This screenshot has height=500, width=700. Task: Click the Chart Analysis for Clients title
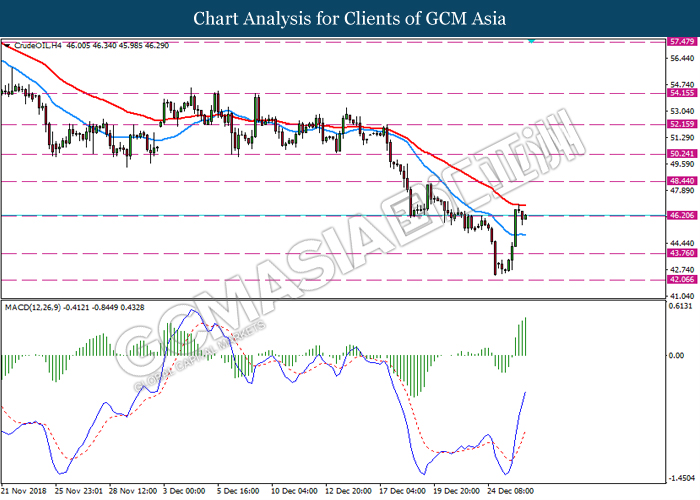350,19
